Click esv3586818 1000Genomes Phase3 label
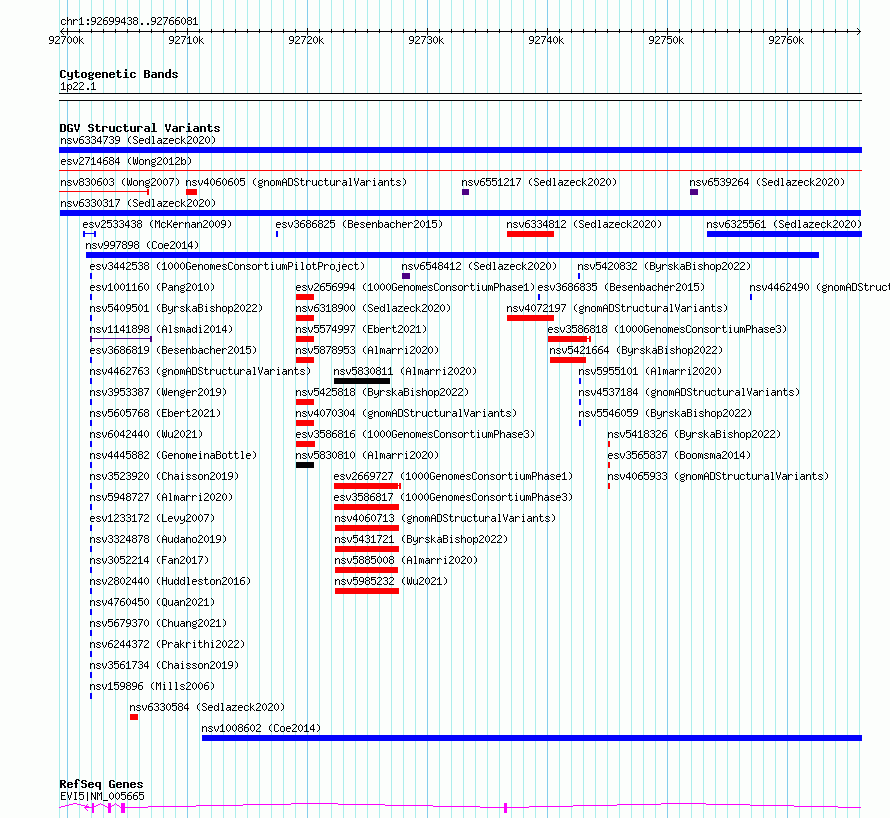The height and width of the screenshot is (818, 890). 668,329
